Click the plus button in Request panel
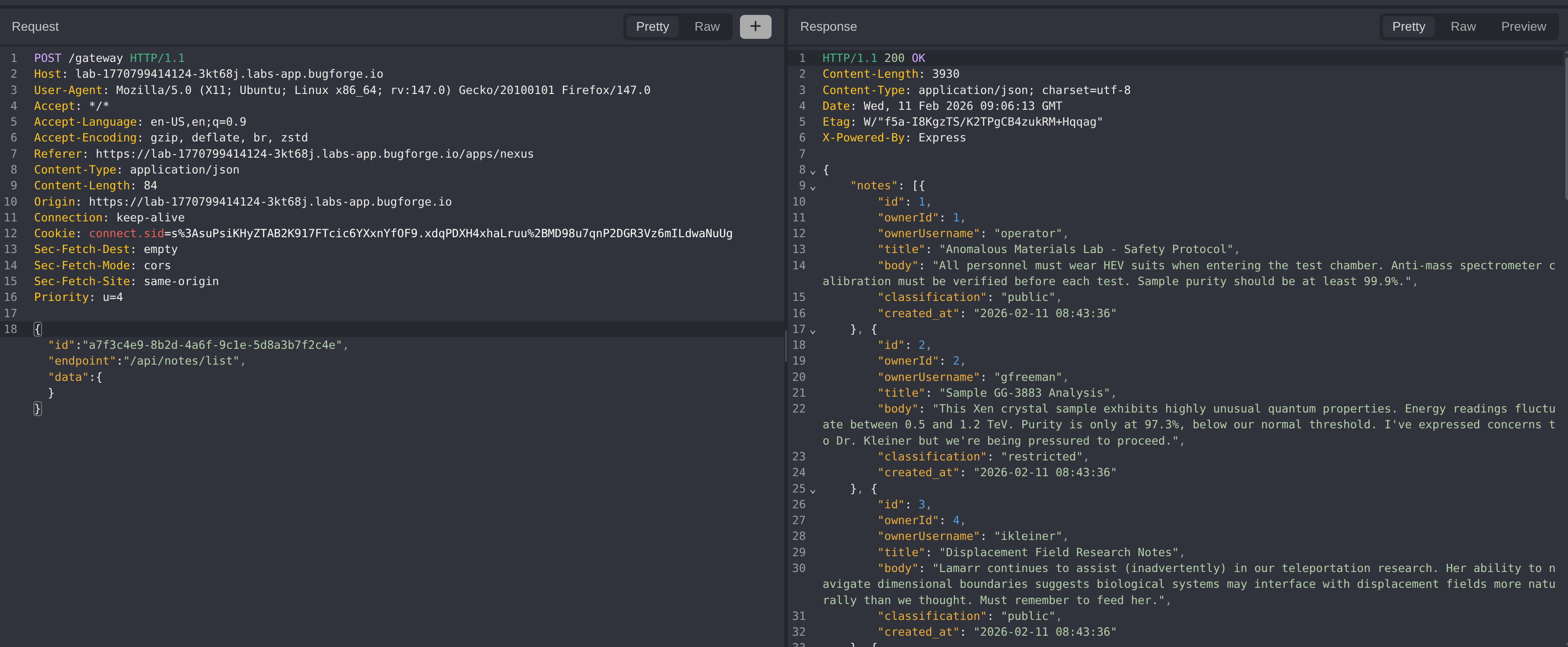 coord(755,26)
